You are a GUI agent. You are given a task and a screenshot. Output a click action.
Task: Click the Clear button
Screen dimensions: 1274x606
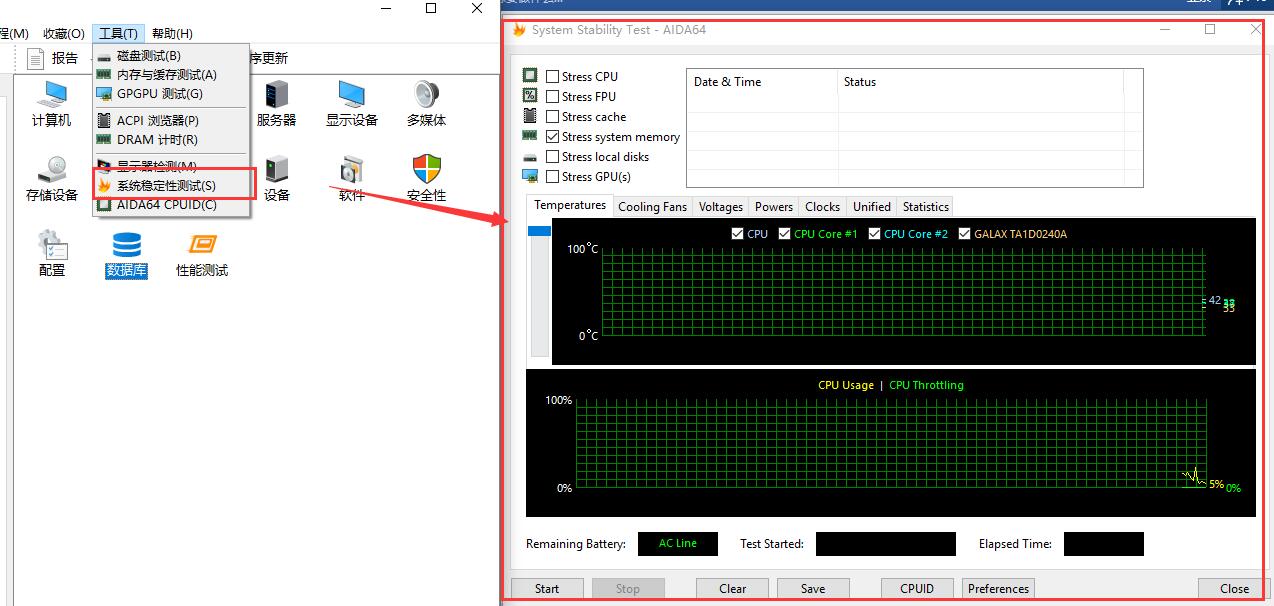[x=733, y=588]
